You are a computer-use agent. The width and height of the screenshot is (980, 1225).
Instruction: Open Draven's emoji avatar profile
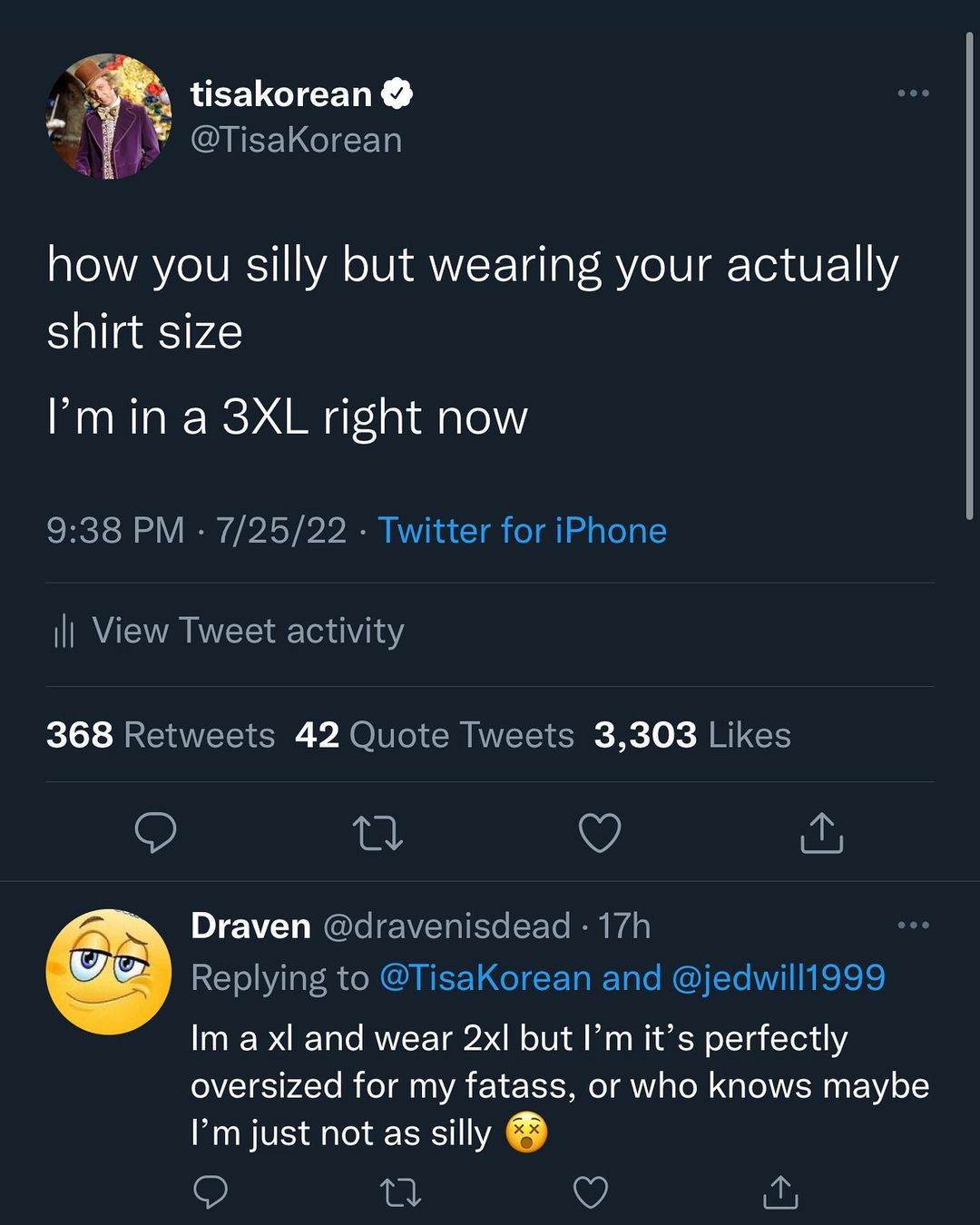coord(109,971)
